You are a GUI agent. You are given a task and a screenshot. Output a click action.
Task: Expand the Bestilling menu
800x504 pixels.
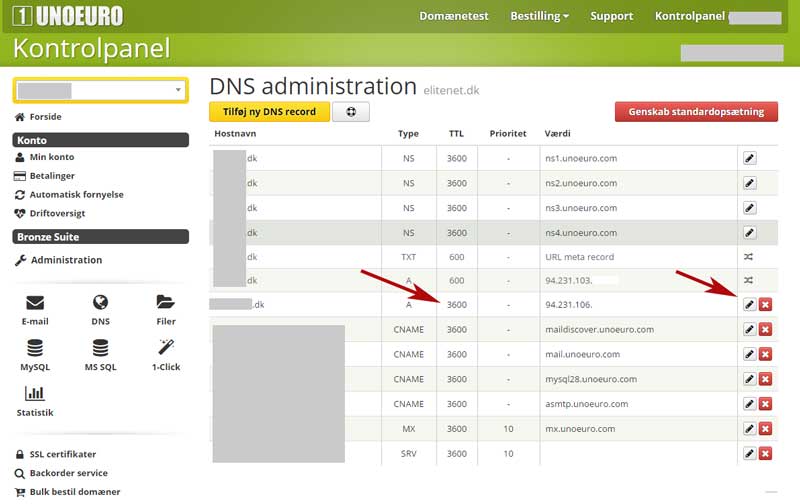click(539, 16)
